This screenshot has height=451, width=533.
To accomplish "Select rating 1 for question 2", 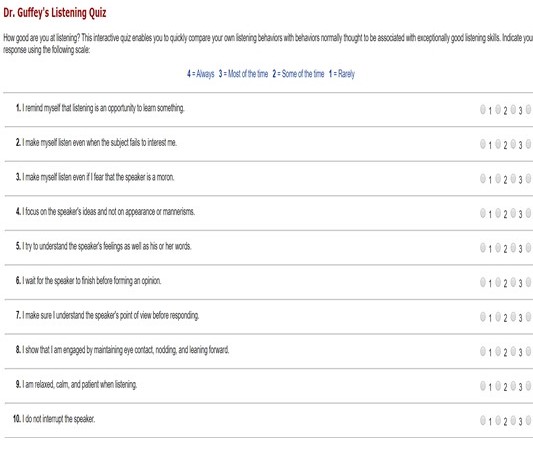I will click(483, 144).
